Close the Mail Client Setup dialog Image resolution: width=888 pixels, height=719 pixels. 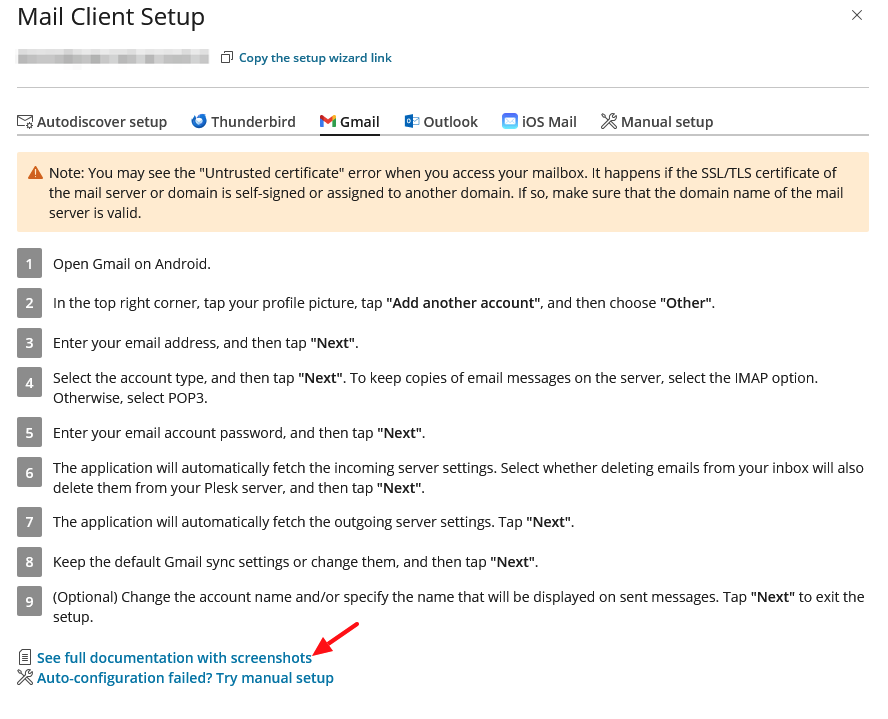(x=857, y=15)
